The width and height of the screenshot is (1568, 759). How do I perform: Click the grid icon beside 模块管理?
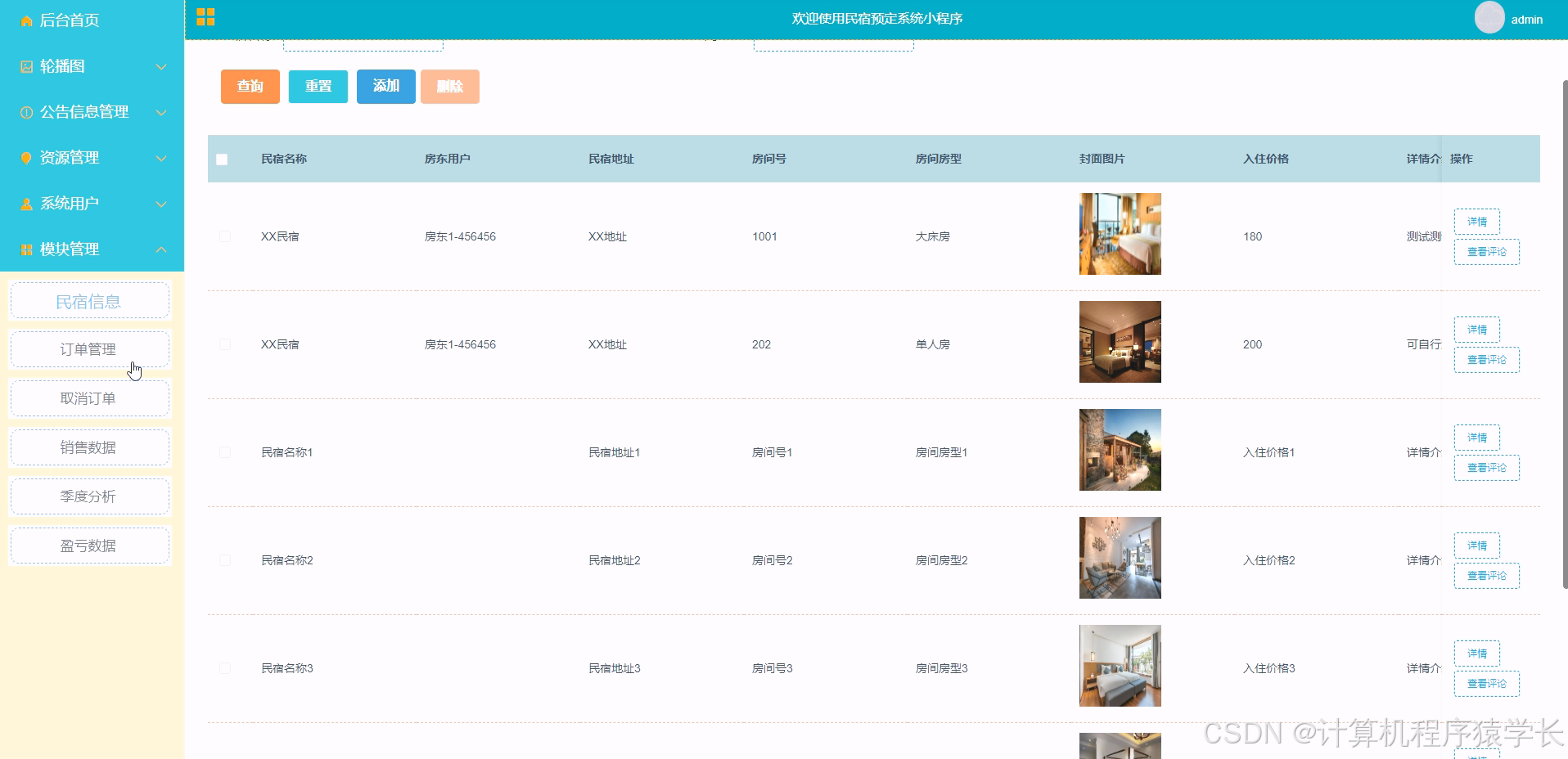[26, 249]
